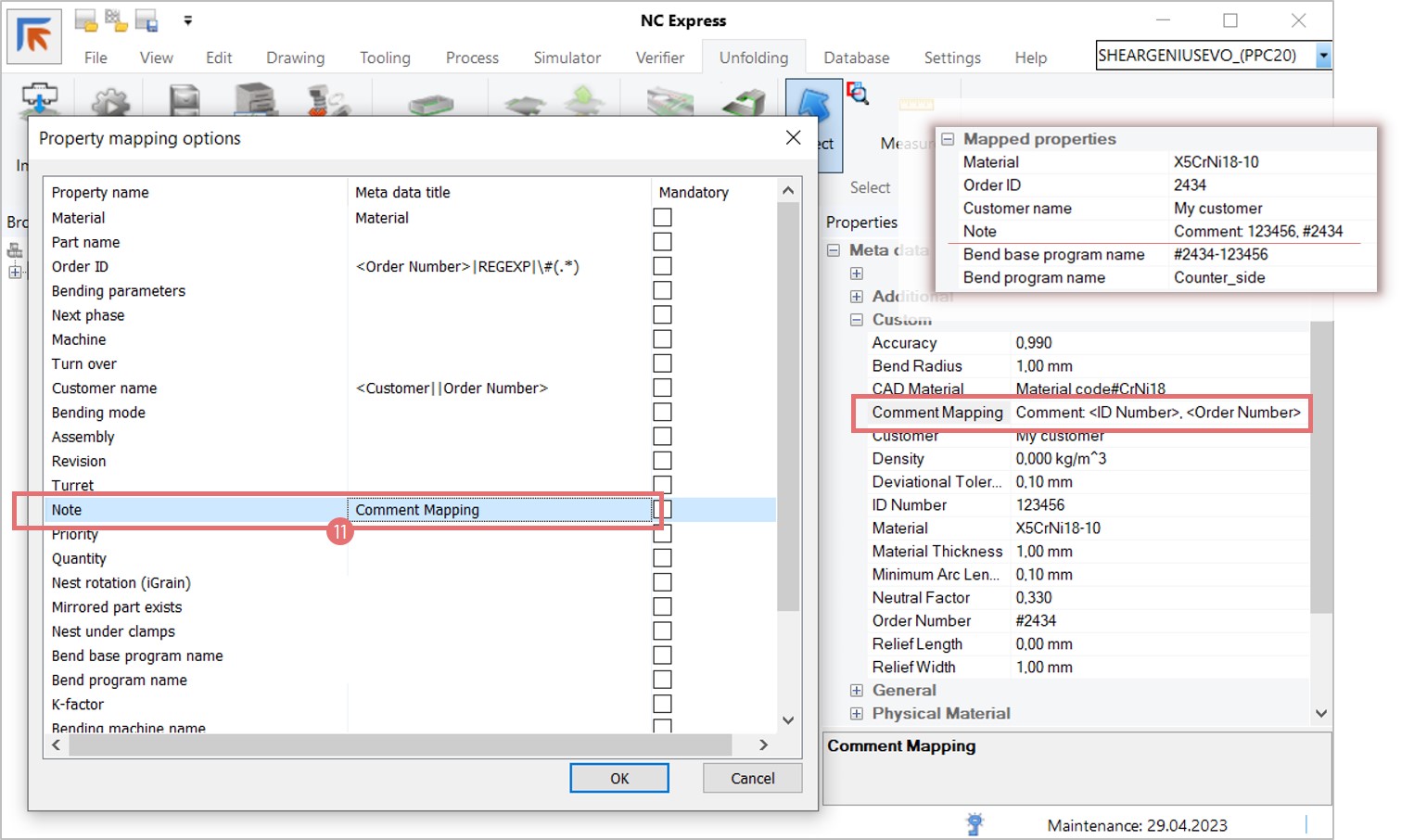Click the save icon in quick access toolbar
This screenshot has width=1414, height=840.
(x=146, y=20)
